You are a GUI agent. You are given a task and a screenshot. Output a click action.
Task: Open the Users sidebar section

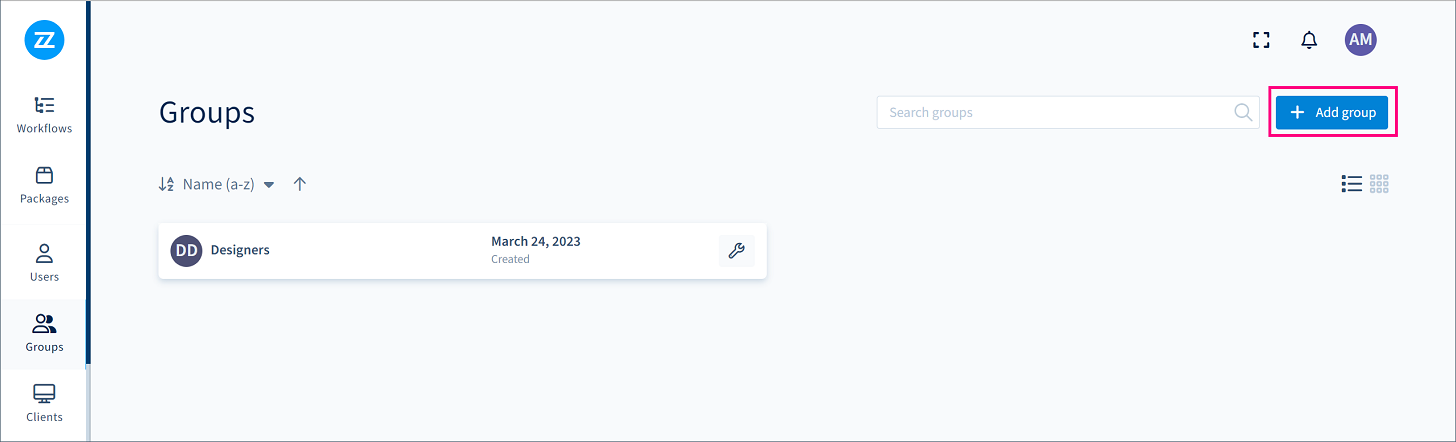point(44,263)
